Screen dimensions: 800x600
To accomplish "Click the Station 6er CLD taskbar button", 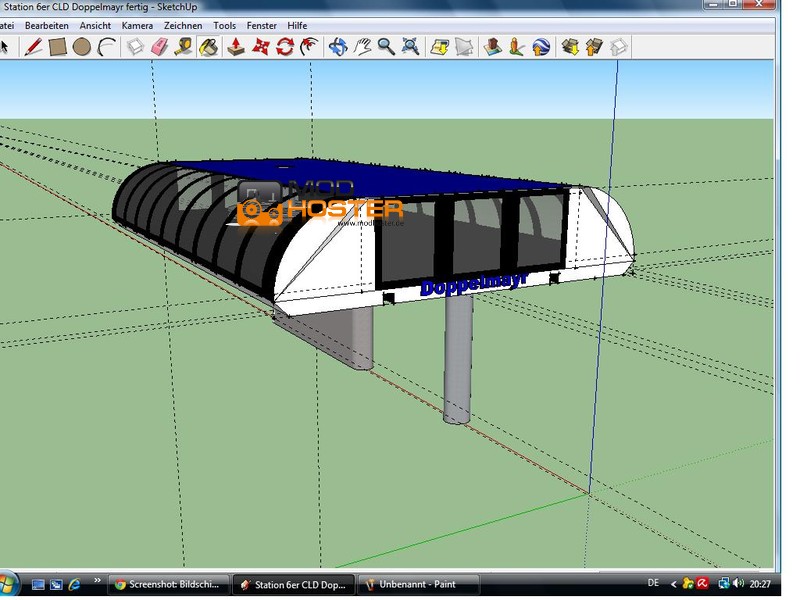I will click(294, 584).
